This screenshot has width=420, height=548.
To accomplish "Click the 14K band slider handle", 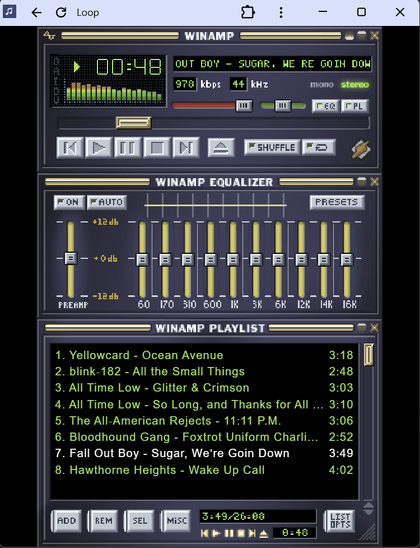I will tap(324, 260).
